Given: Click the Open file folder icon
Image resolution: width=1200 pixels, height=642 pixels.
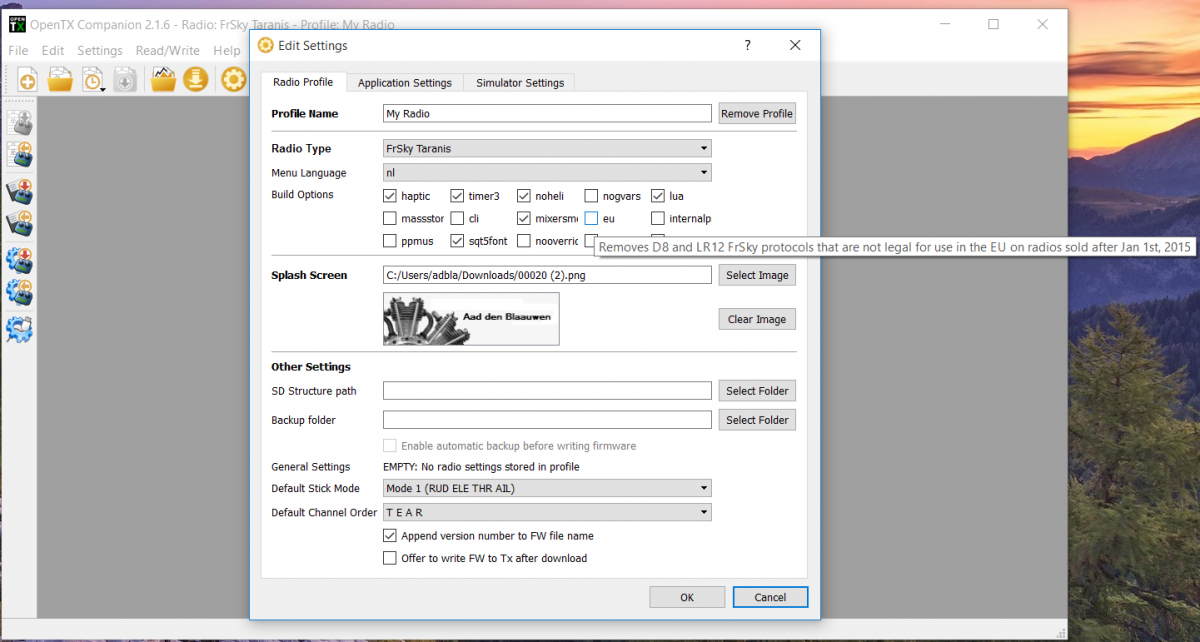Looking at the screenshot, I should [x=60, y=80].
